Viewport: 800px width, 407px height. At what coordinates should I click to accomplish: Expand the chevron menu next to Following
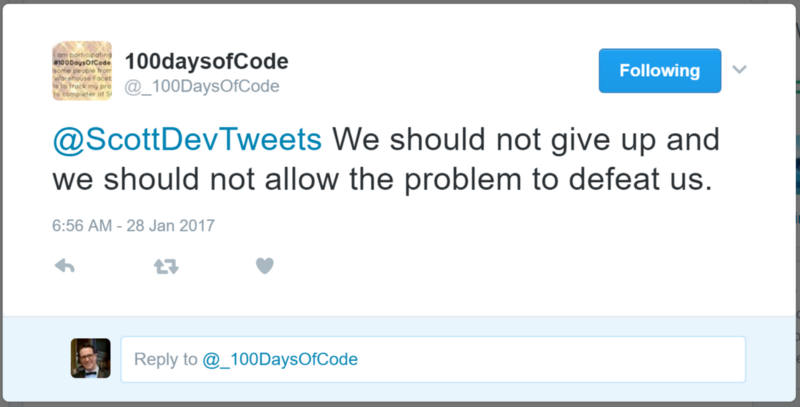(x=739, y=69)
